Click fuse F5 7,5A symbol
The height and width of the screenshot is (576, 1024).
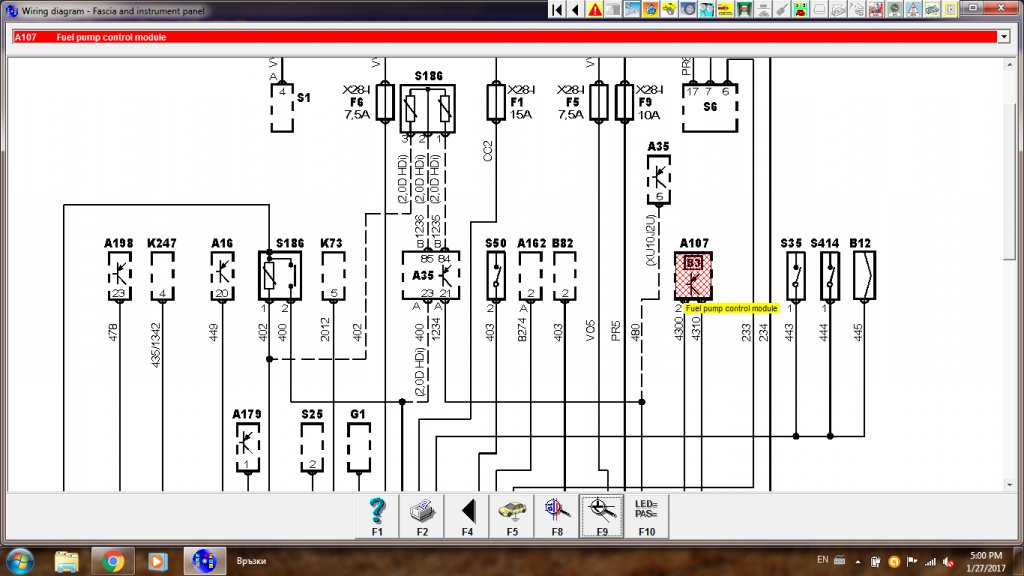pos(599,102)
